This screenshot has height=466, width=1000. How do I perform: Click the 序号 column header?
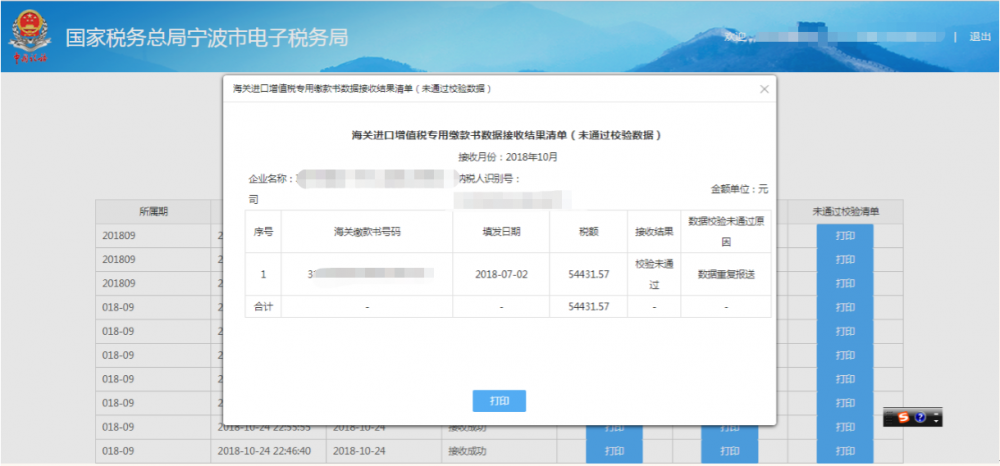[263, 231]
